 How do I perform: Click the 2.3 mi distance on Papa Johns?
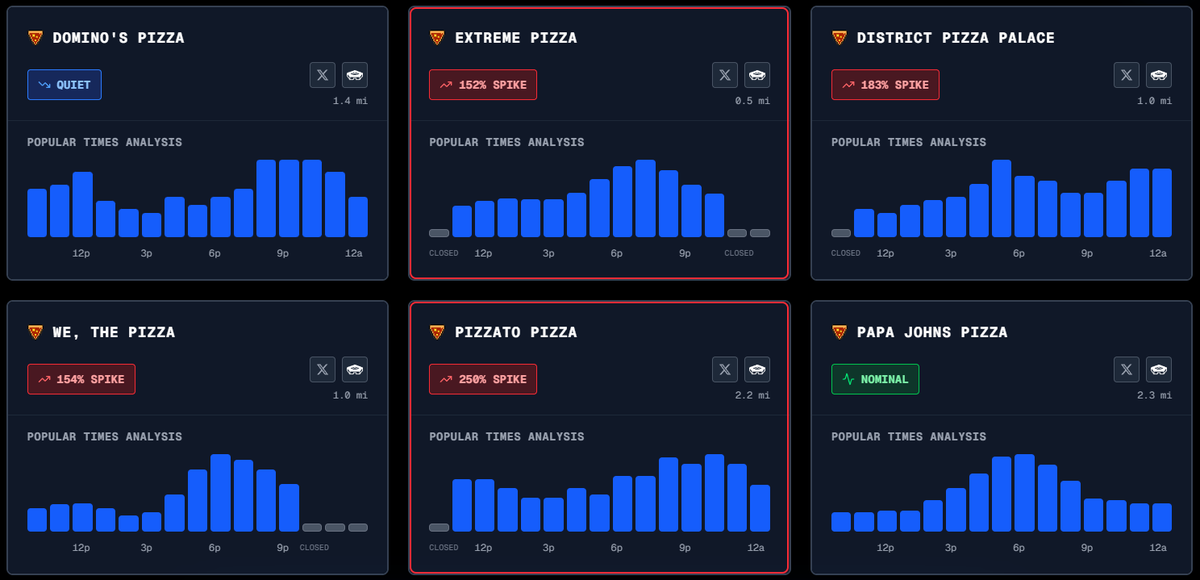coord(1154,395)
